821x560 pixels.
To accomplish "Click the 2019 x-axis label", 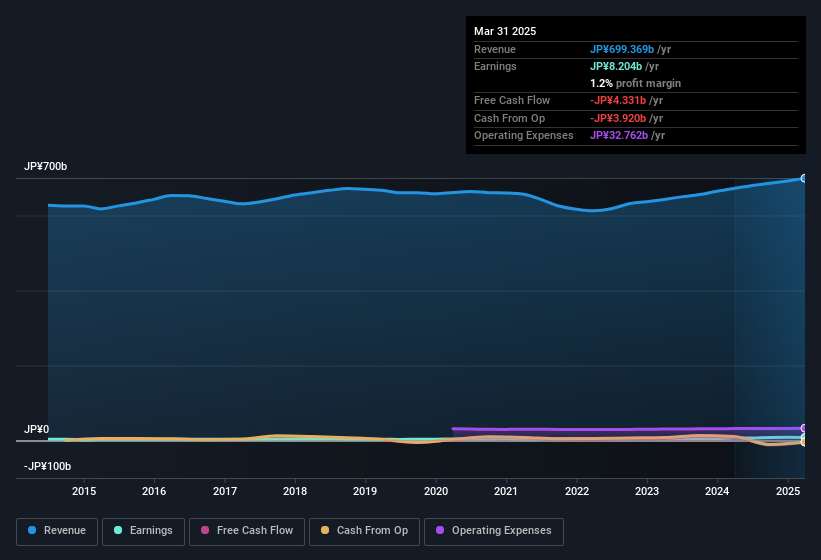I will (365, 491).
